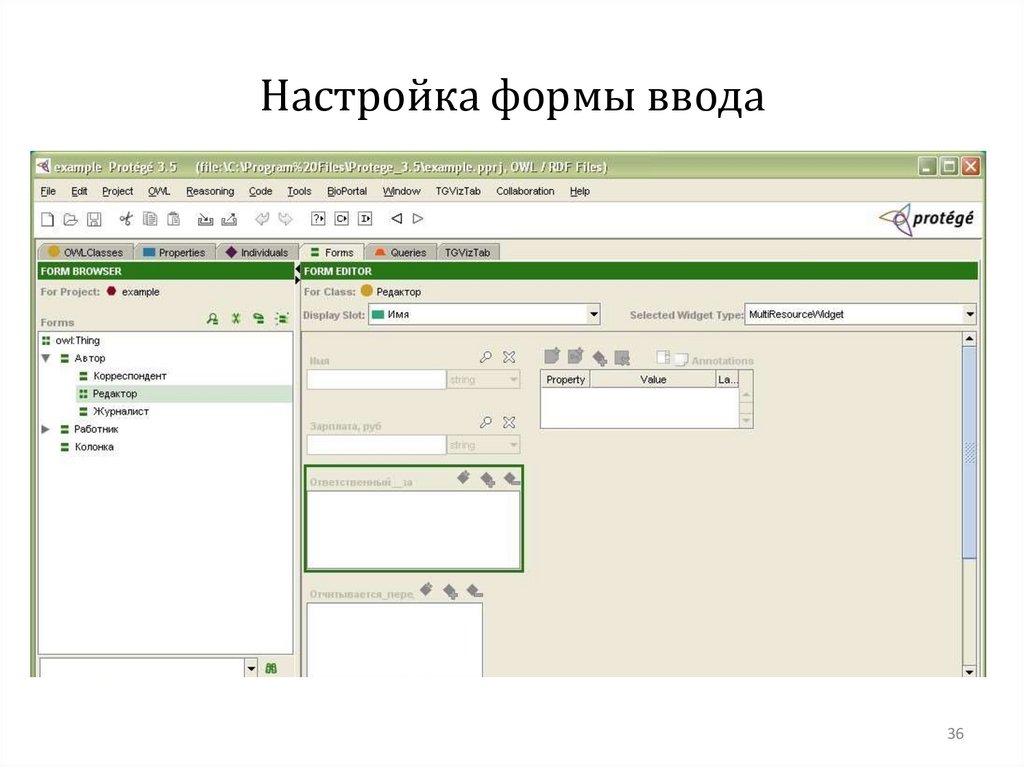The height and width of the screenshot is (767, 1024).
Task: Switch to the Queries tab
Action: tap(400, 252)
